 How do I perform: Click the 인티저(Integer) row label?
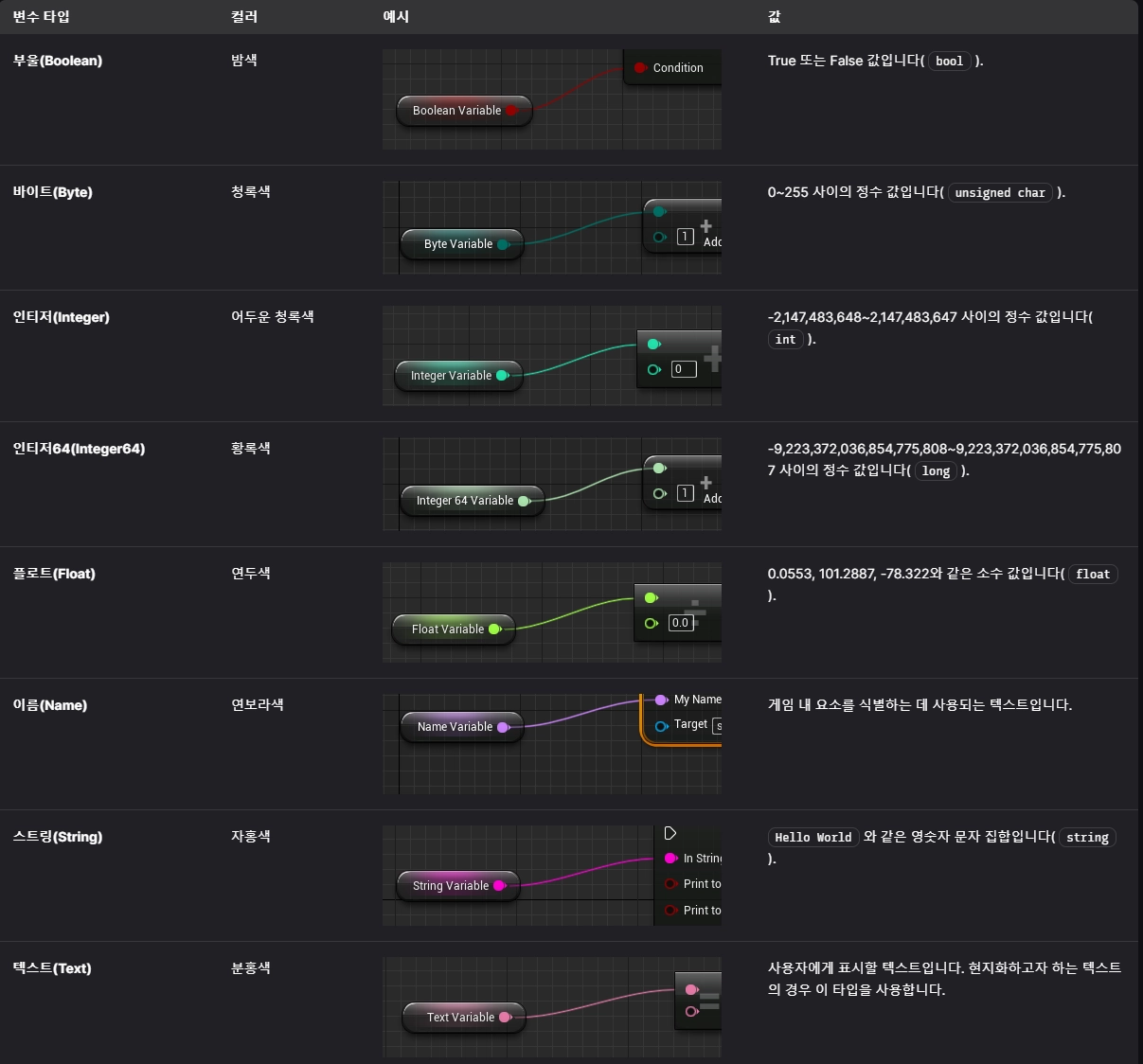pos(62,317)
